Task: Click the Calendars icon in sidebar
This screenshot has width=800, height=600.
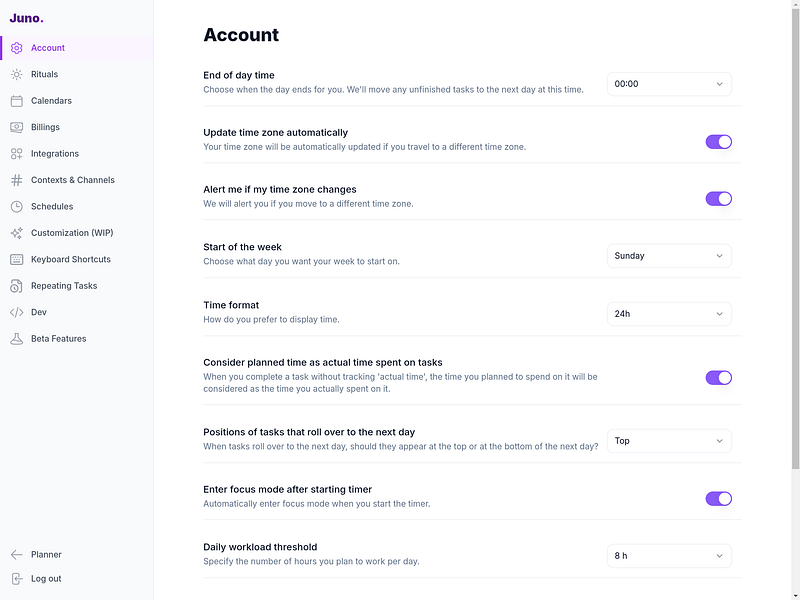Action: tap(16, 101)
